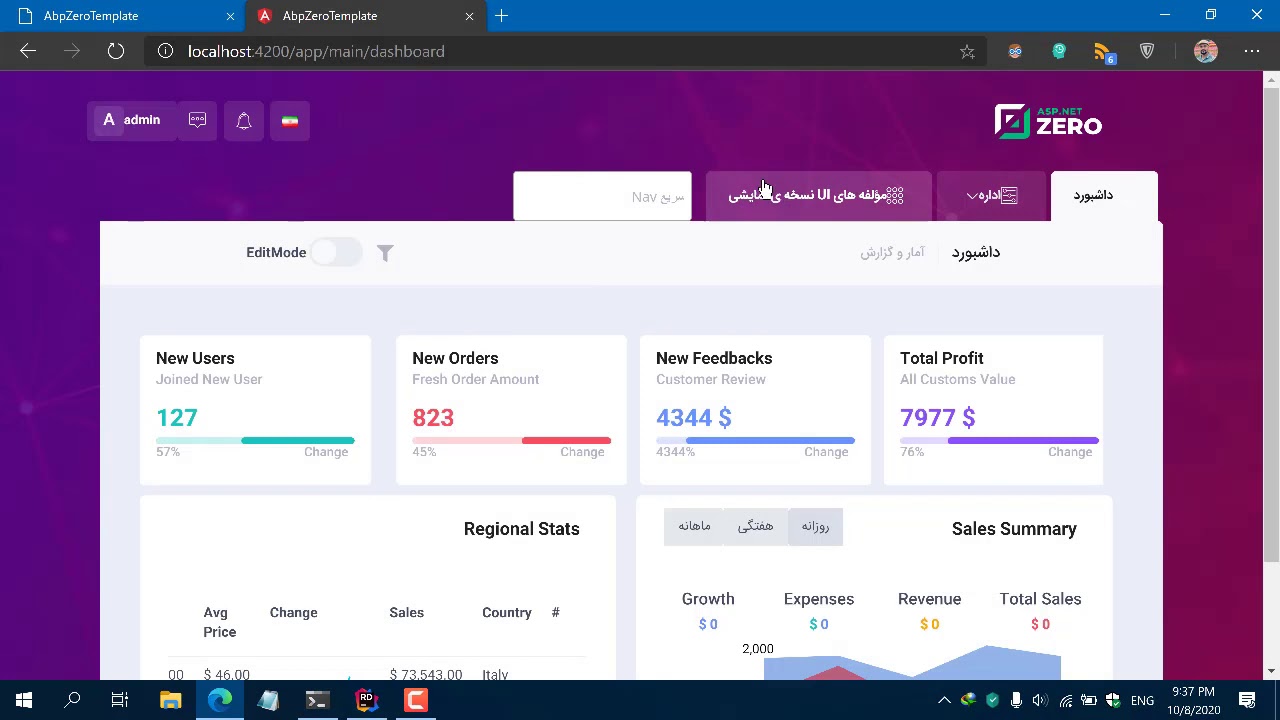Click the ASP.NET Zero logo
This screenshot has width=1280, height=720.
tap(1048, 122)
